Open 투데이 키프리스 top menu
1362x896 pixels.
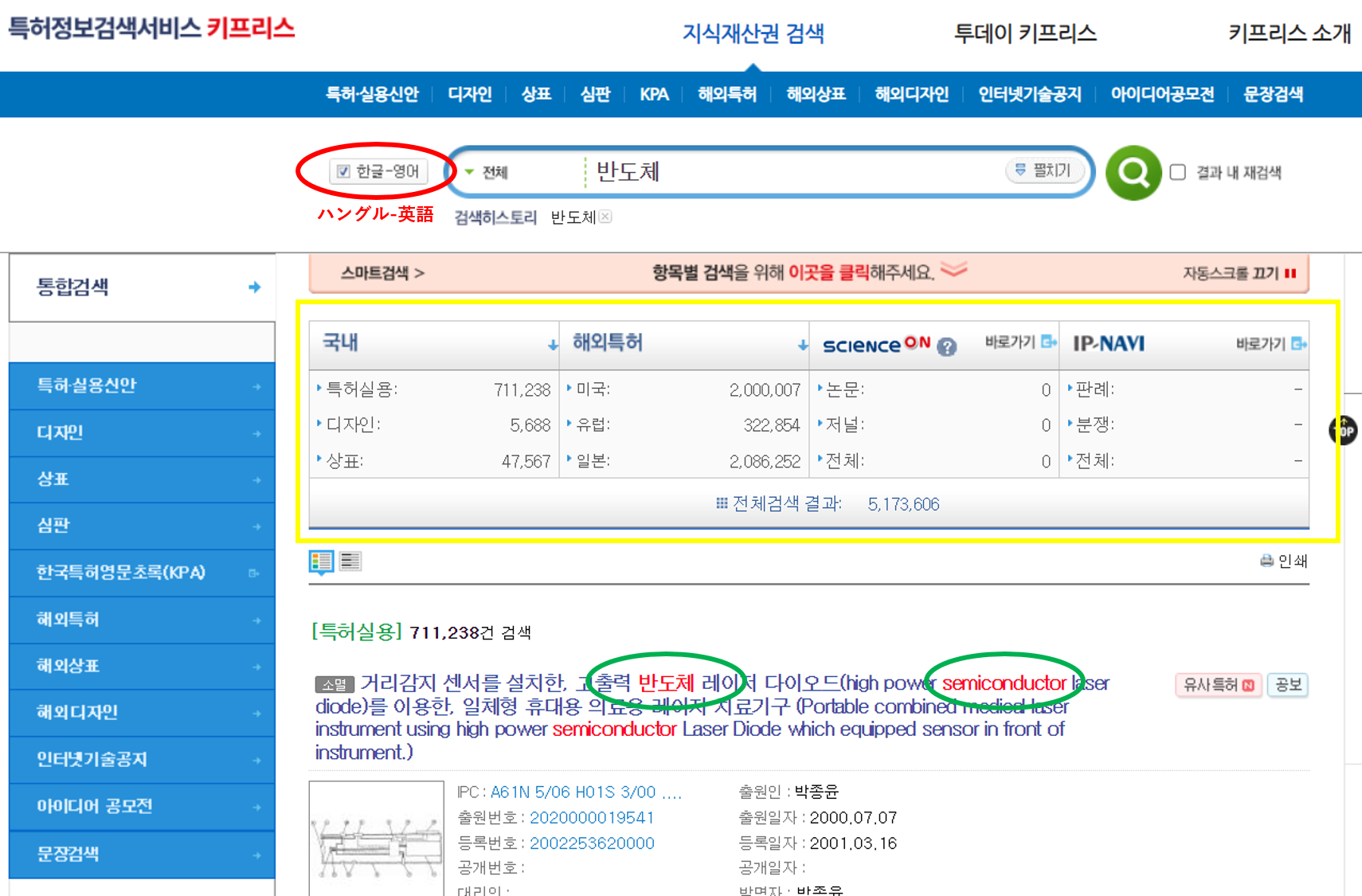pyautogui.click(x=1025, y=33)
